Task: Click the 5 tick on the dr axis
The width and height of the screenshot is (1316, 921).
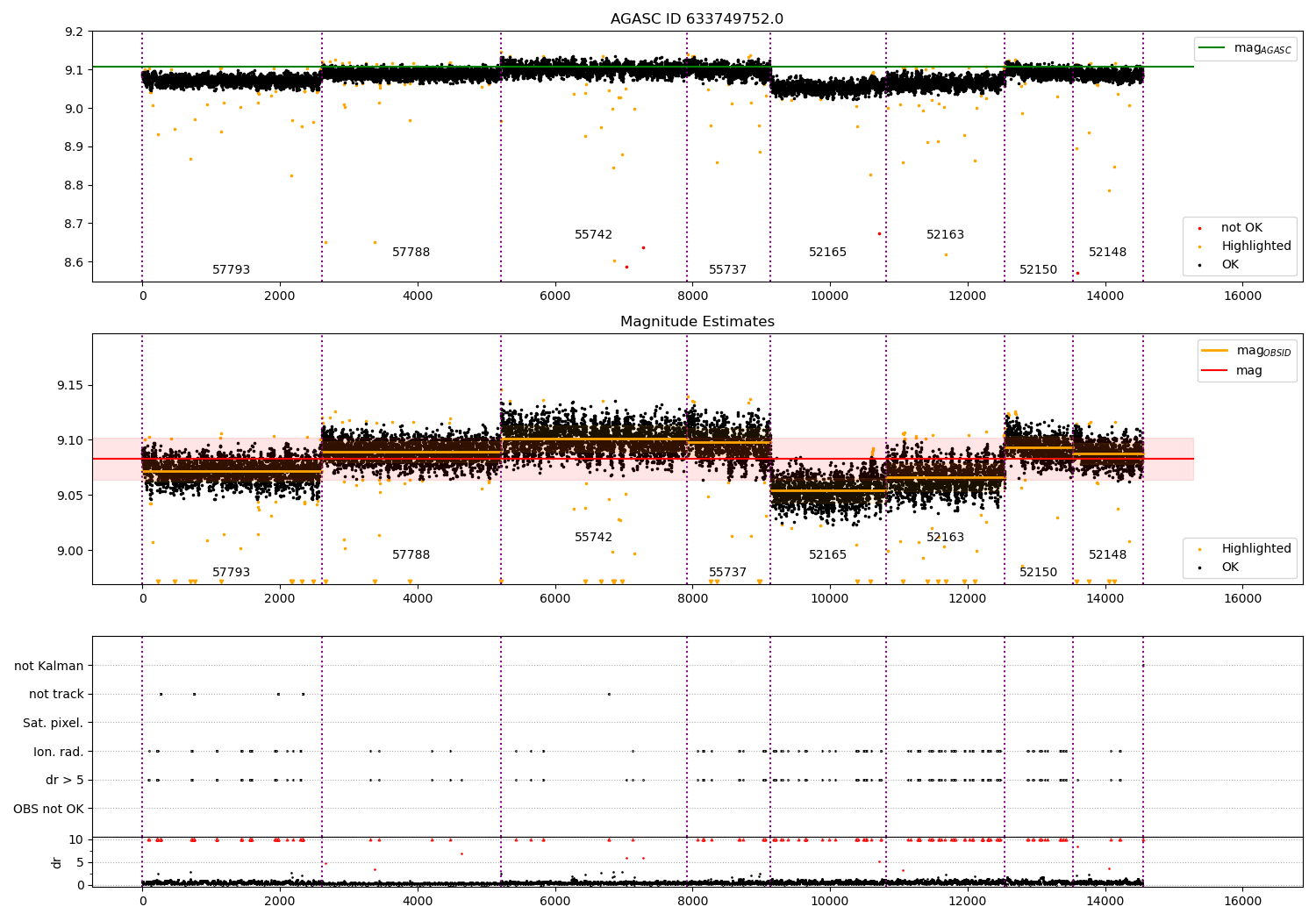Action: coord(80,863)
